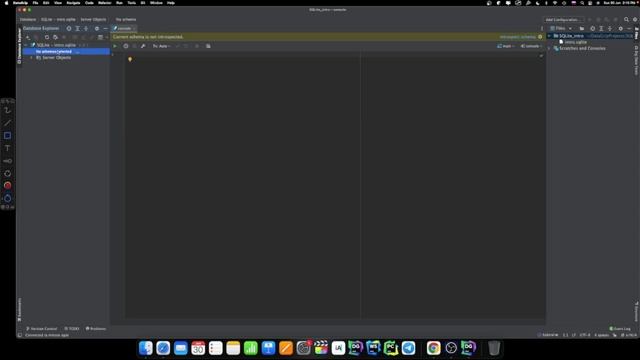640x360 pixels.
Task: Collapse the SQLite data source node
Action: point(26,45)
